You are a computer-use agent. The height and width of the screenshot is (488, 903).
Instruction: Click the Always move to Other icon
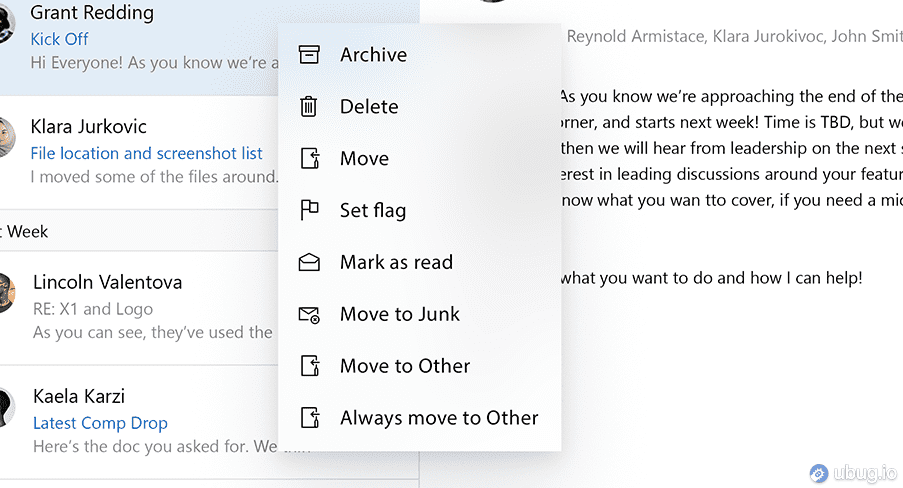(x=310, y=419)
